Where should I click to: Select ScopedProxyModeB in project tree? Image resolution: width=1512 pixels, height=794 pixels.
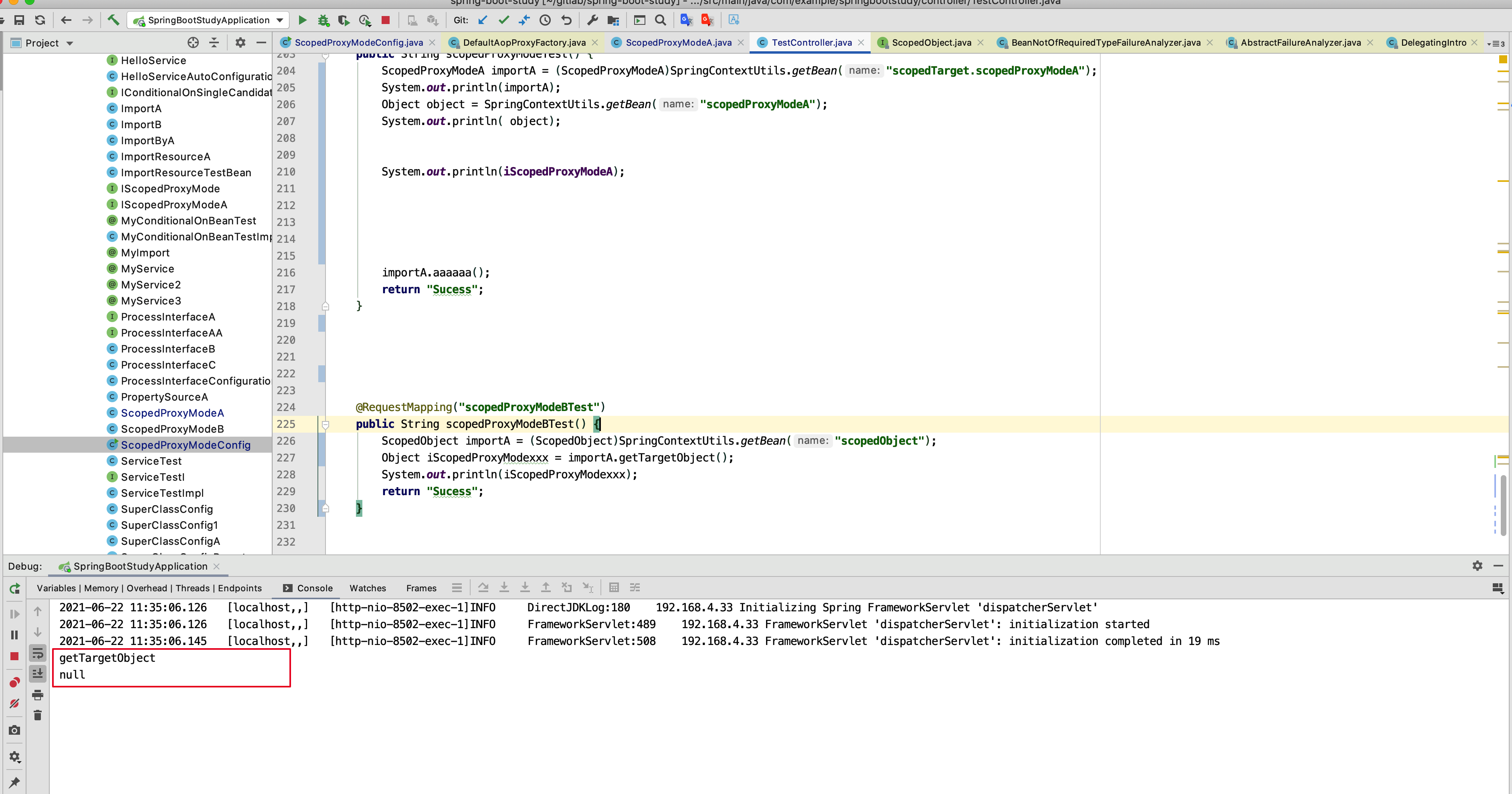(x=172, y=429)
